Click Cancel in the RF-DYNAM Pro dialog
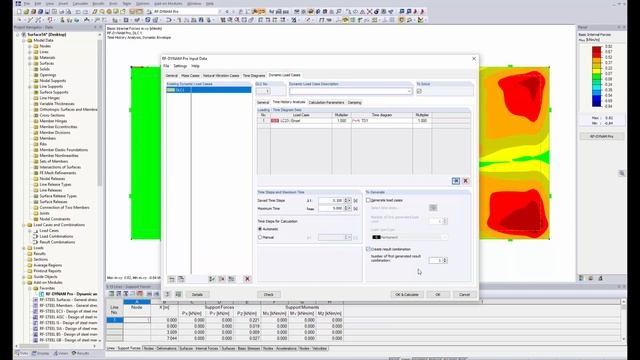Screen dimensions: 640x360 pyautogui.click(x=464, y=294)
